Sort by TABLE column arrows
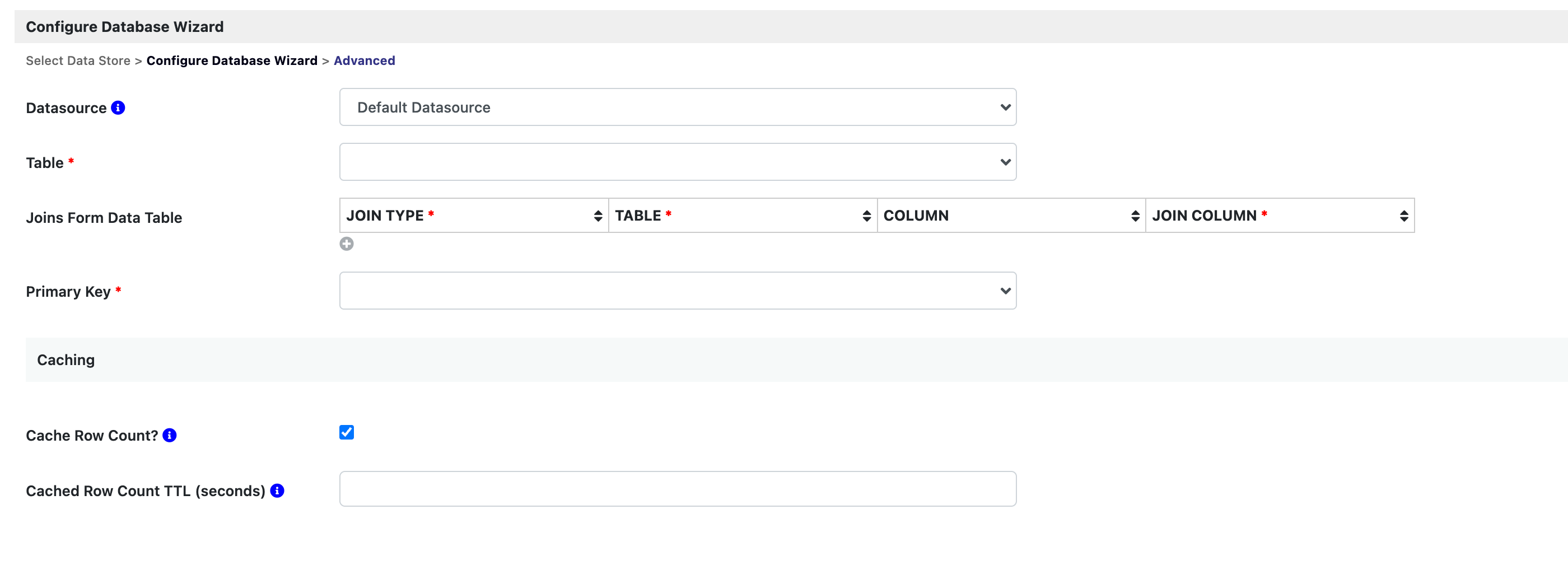The width and height of the screenshot is (1568, 570). (x=867, y=216)
